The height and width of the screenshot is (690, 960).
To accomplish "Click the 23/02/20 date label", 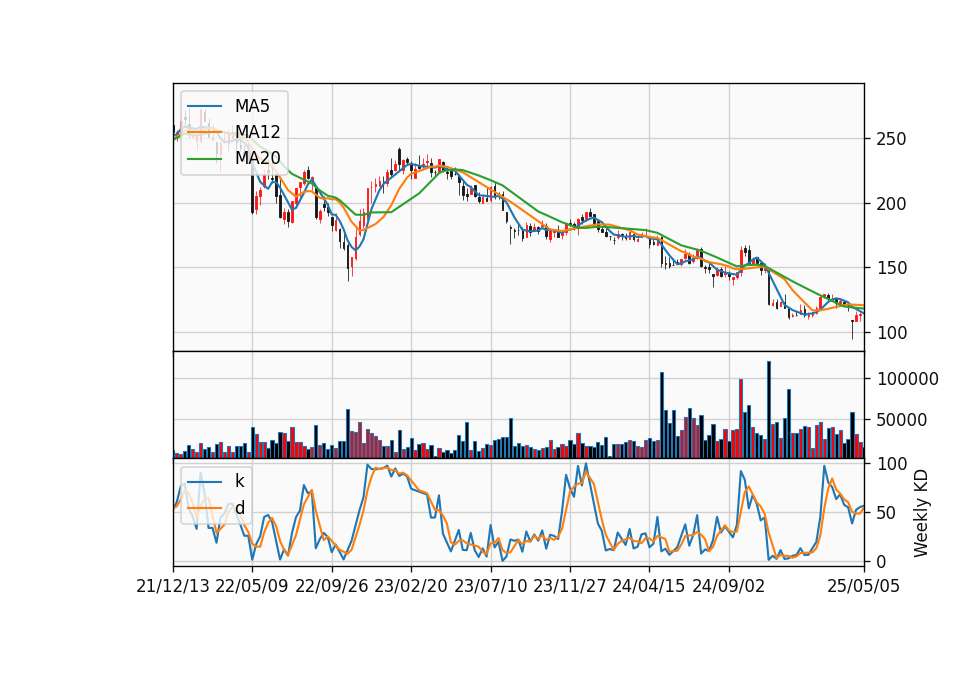I will click(x=411, y=586).
